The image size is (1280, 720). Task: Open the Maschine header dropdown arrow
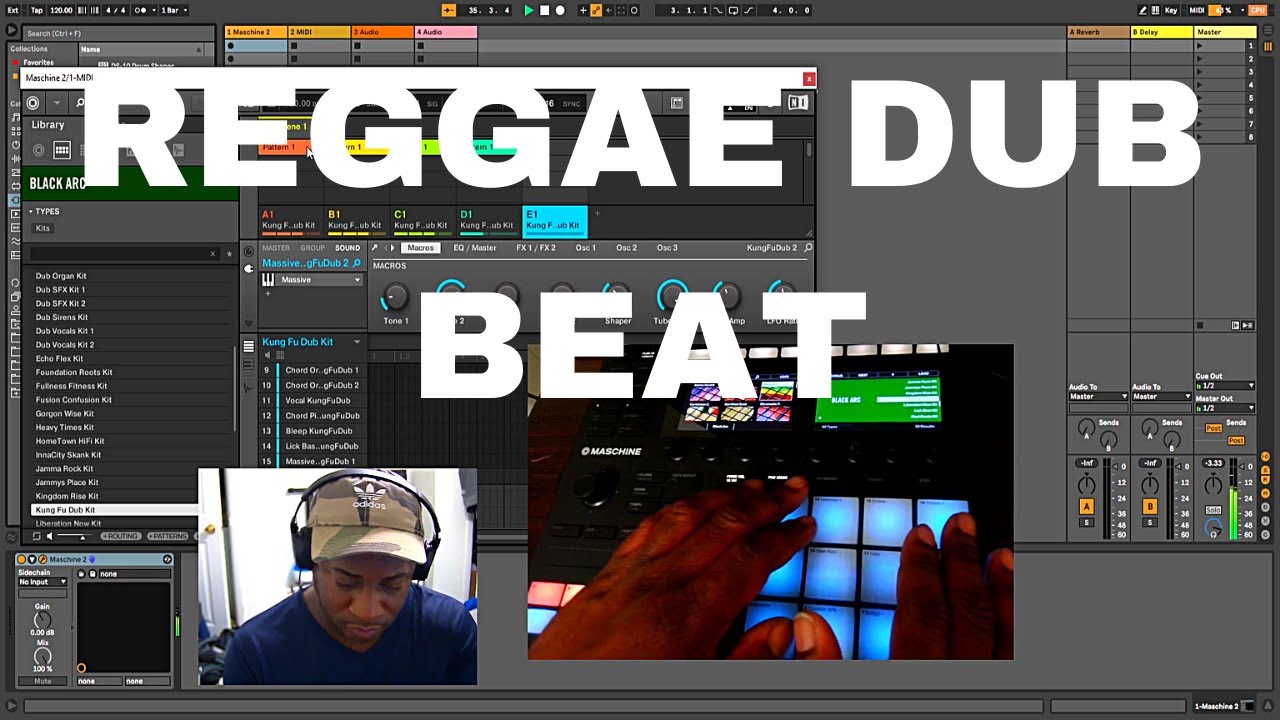56,103
